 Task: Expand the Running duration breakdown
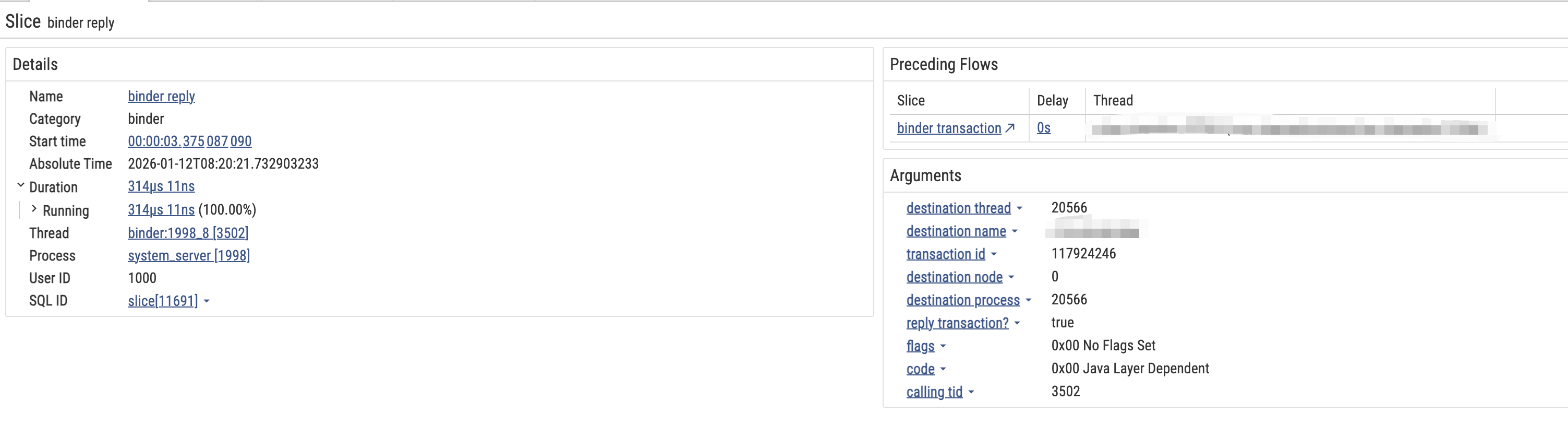(34, 209)
